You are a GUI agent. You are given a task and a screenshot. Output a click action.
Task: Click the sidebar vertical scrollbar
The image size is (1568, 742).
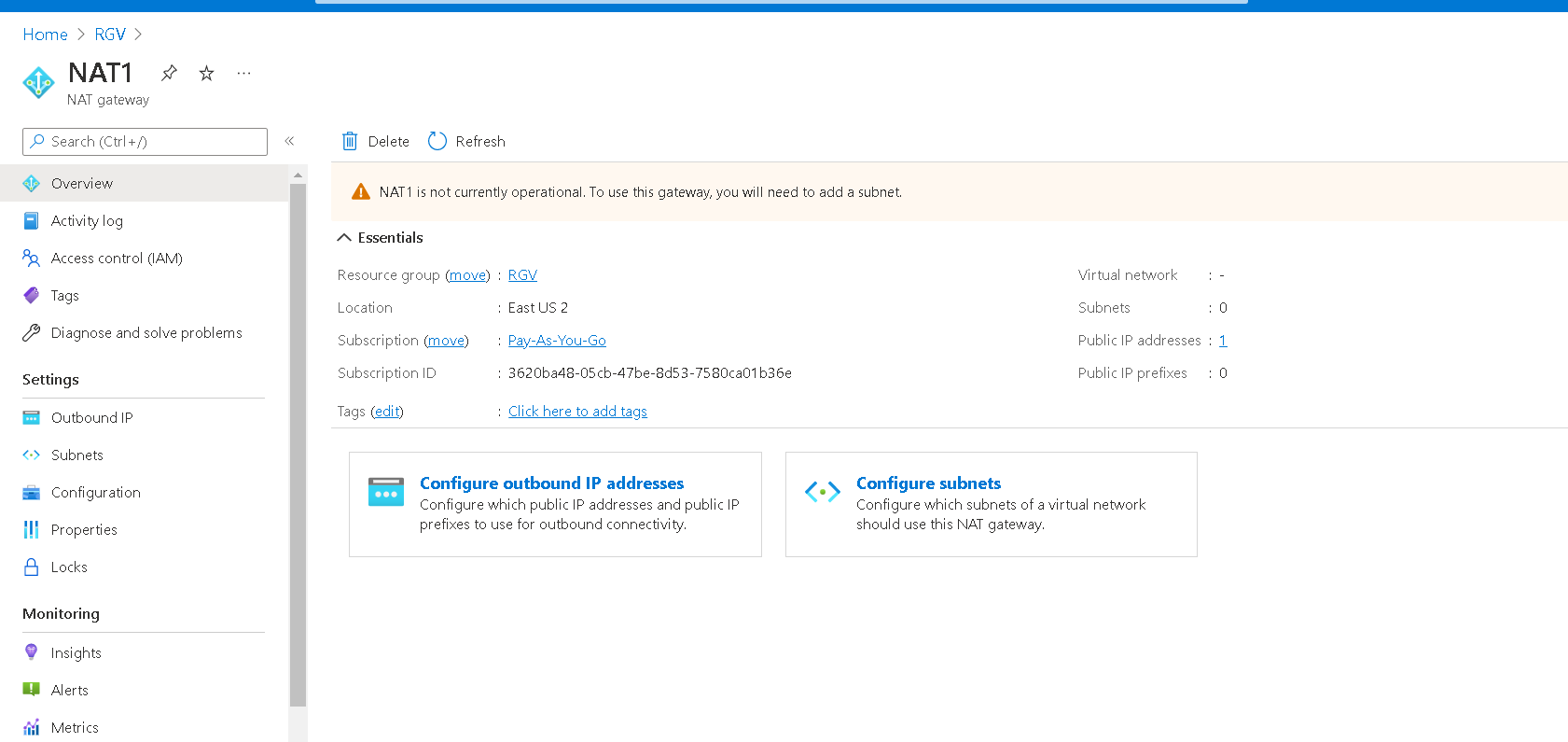pos(298,444)
